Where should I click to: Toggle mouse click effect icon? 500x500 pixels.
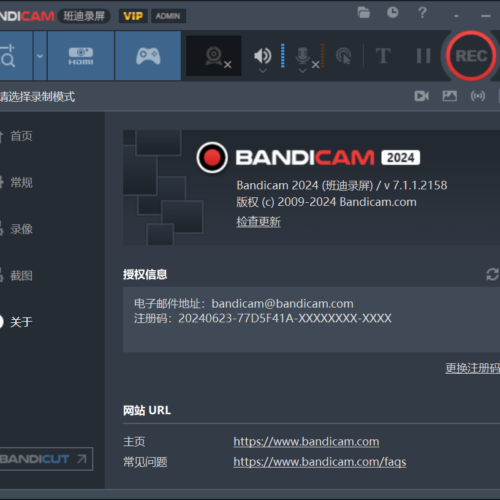pyautogui.click(x=343, y=56)
